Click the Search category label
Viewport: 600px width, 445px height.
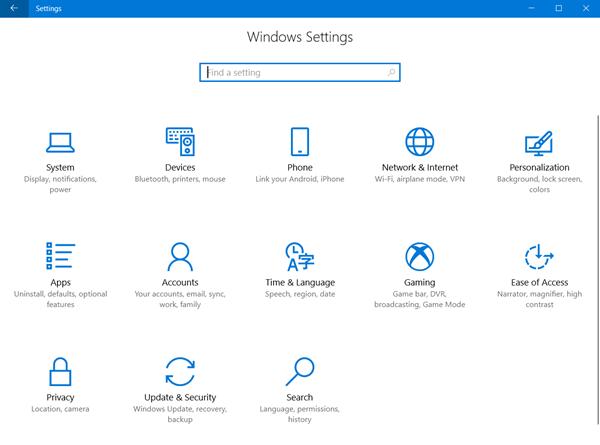point(300,397)
